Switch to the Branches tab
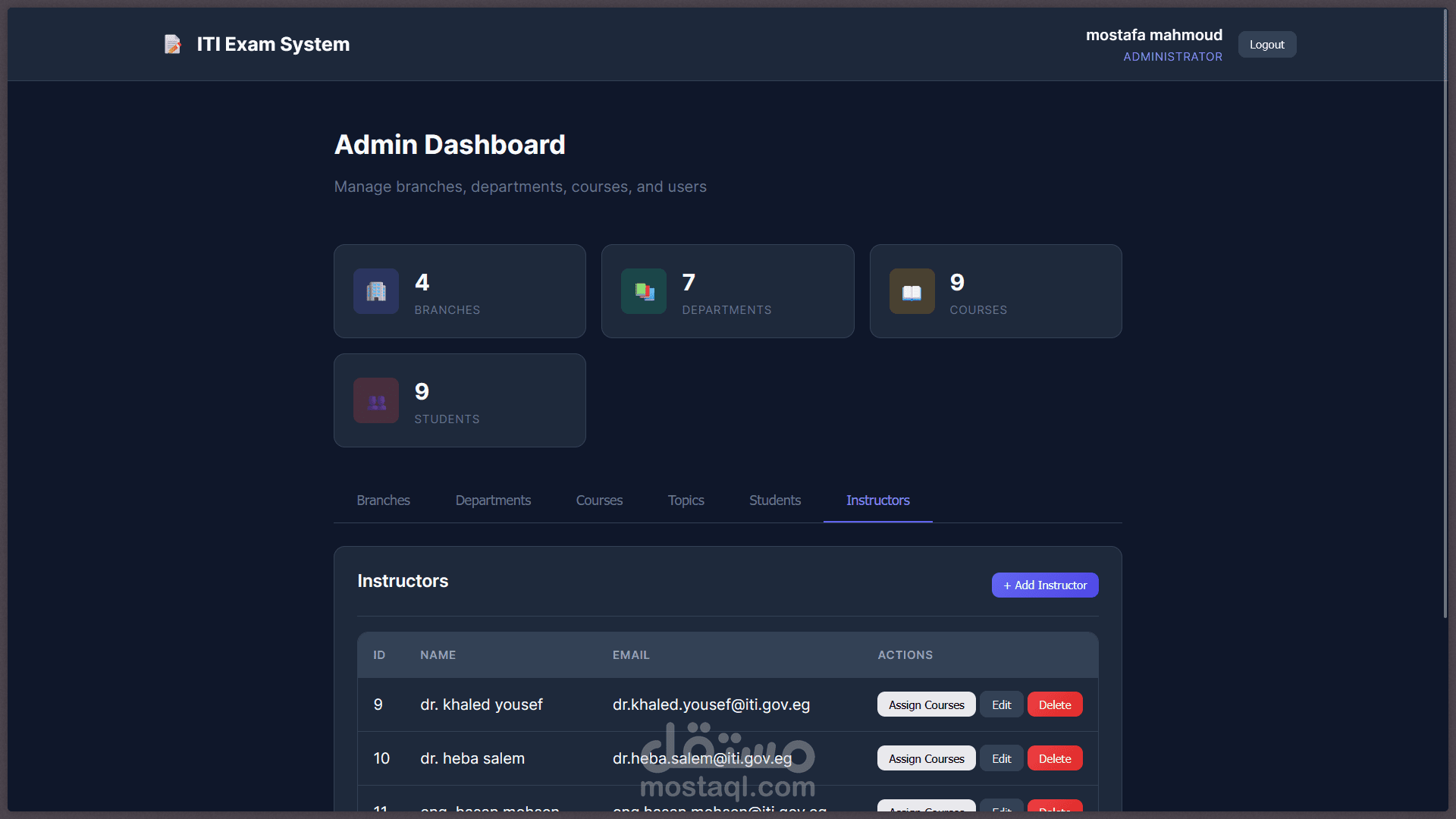 pos(383,500)
